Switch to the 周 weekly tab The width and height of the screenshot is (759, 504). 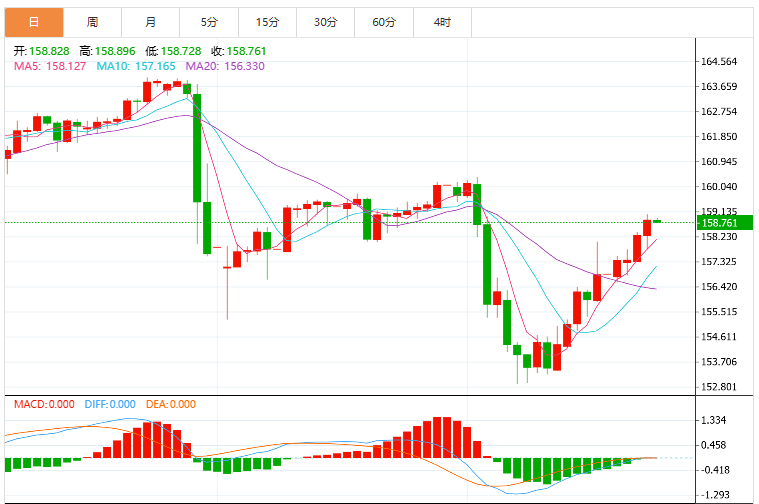[x=92, y=22]
